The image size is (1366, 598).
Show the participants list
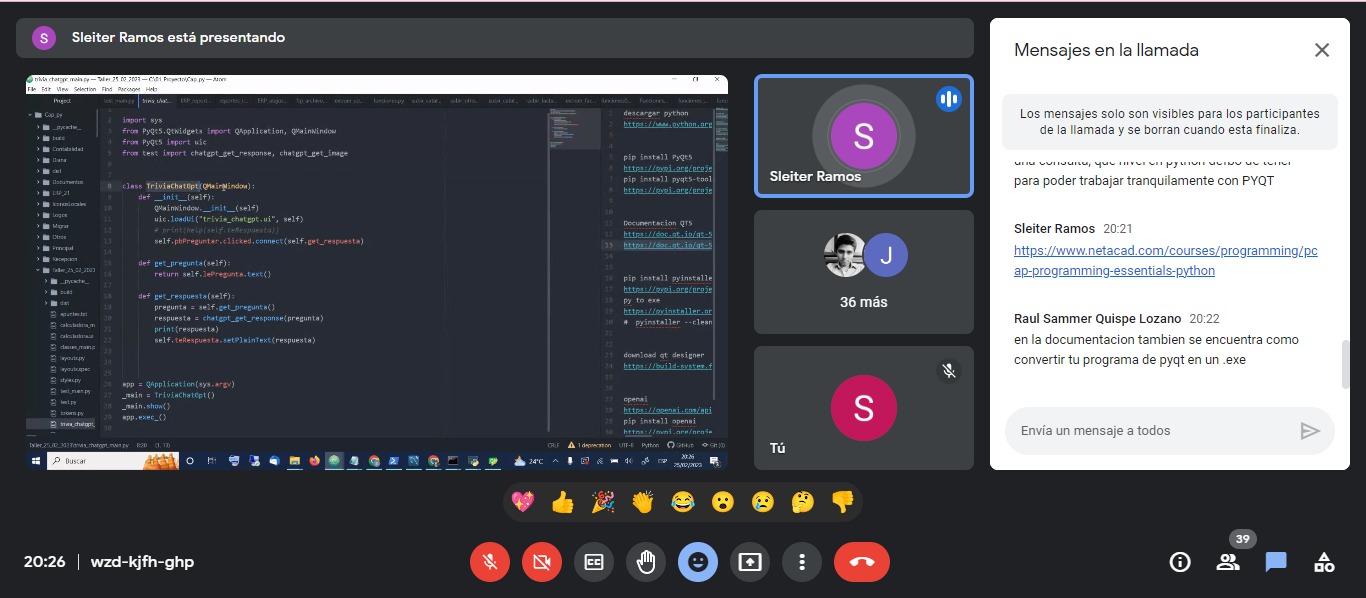(x=1228, y=562)
